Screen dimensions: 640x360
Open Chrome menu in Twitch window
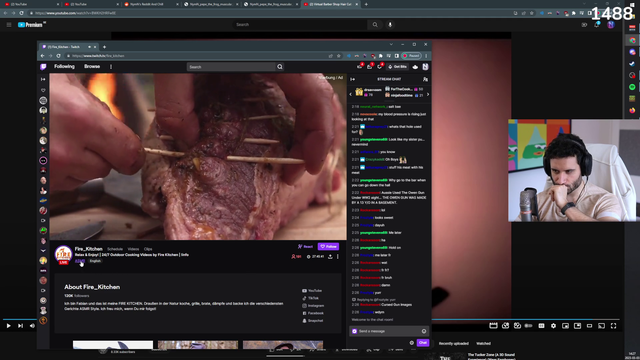click(426, 56)
